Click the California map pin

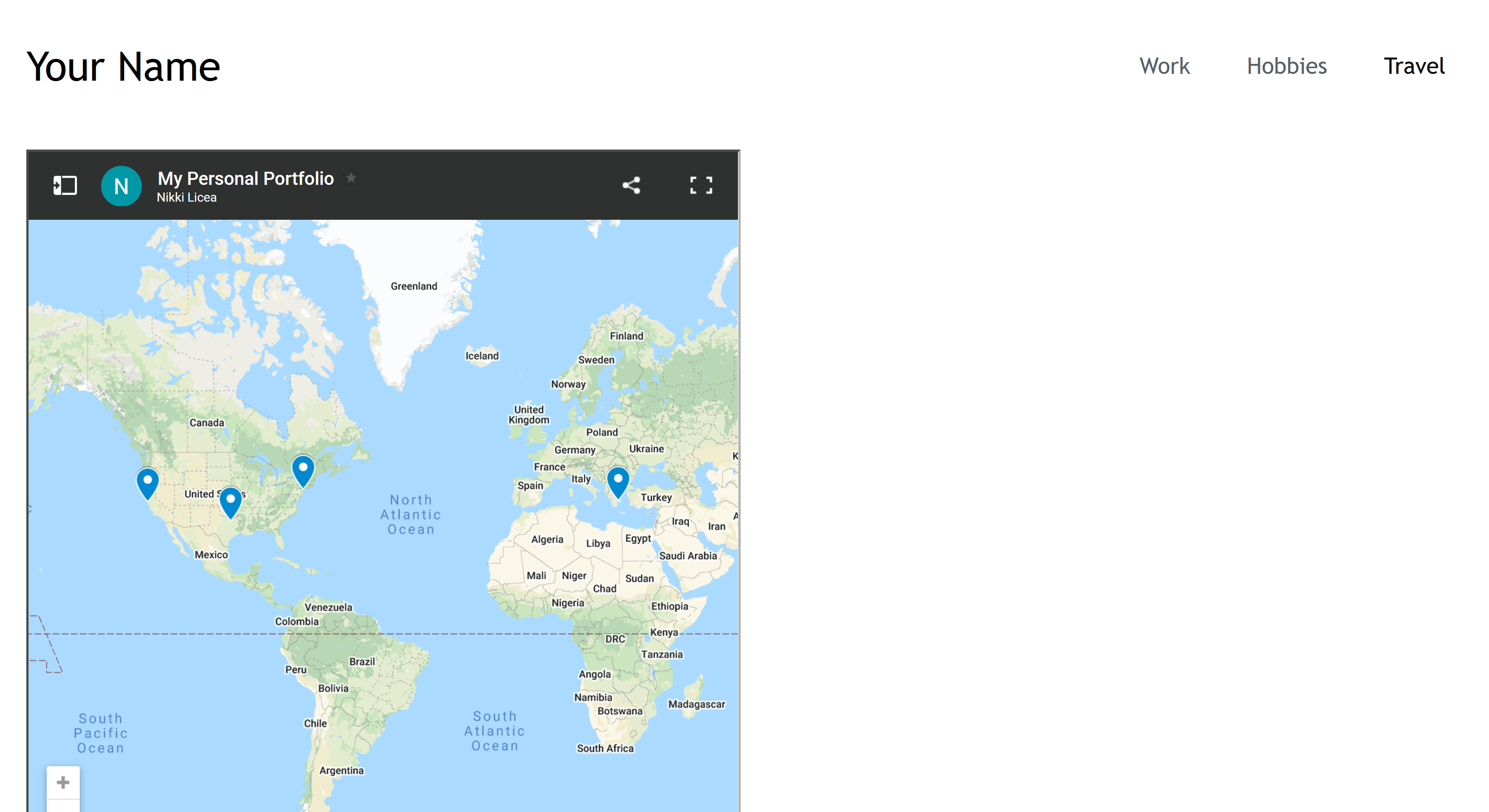[147, 482]
